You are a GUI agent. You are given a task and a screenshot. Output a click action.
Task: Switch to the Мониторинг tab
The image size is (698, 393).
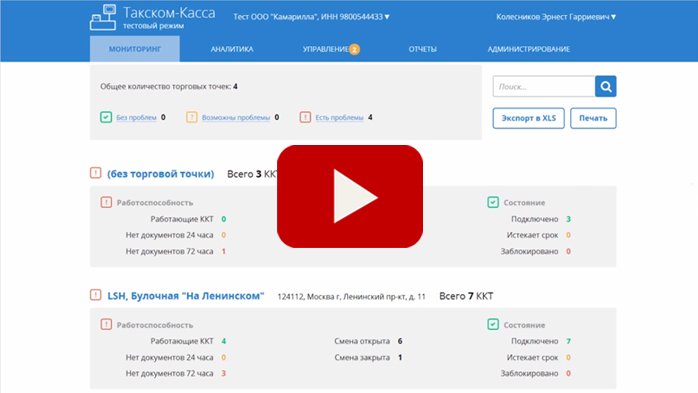(x=135, y=49)
